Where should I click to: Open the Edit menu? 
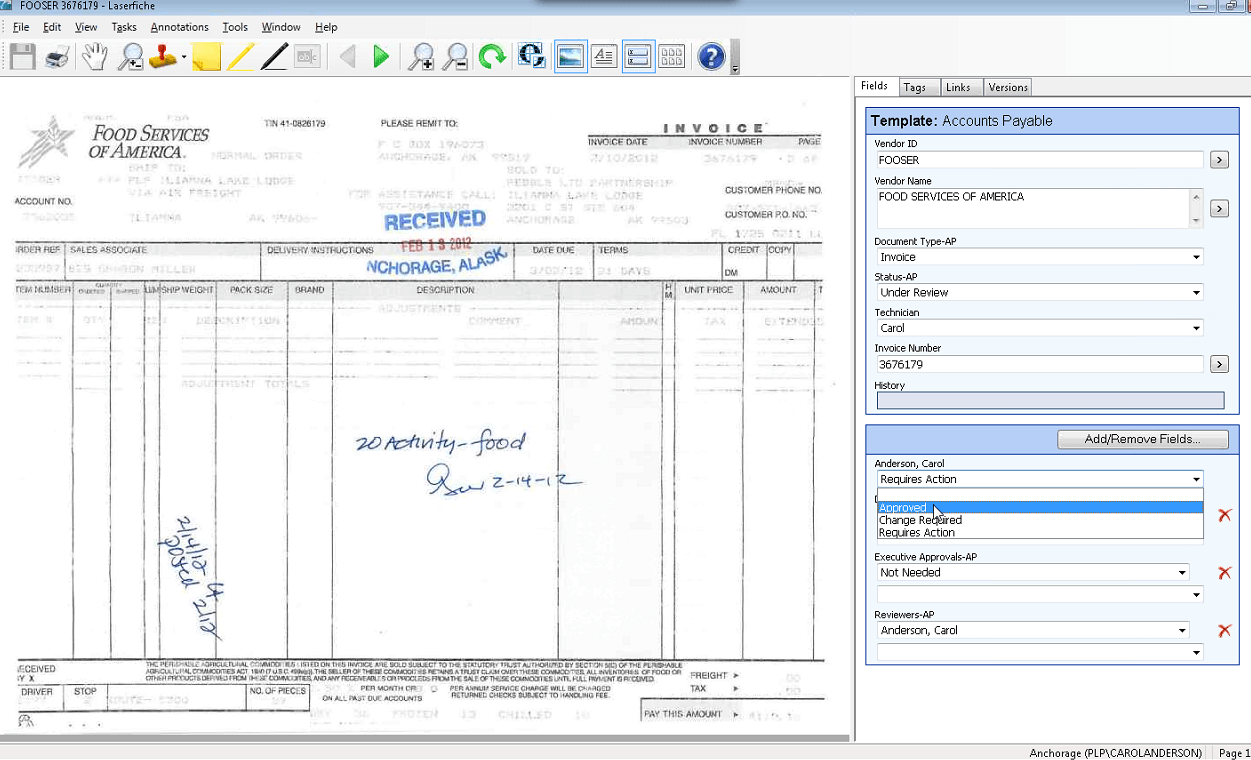click(52, 27)
